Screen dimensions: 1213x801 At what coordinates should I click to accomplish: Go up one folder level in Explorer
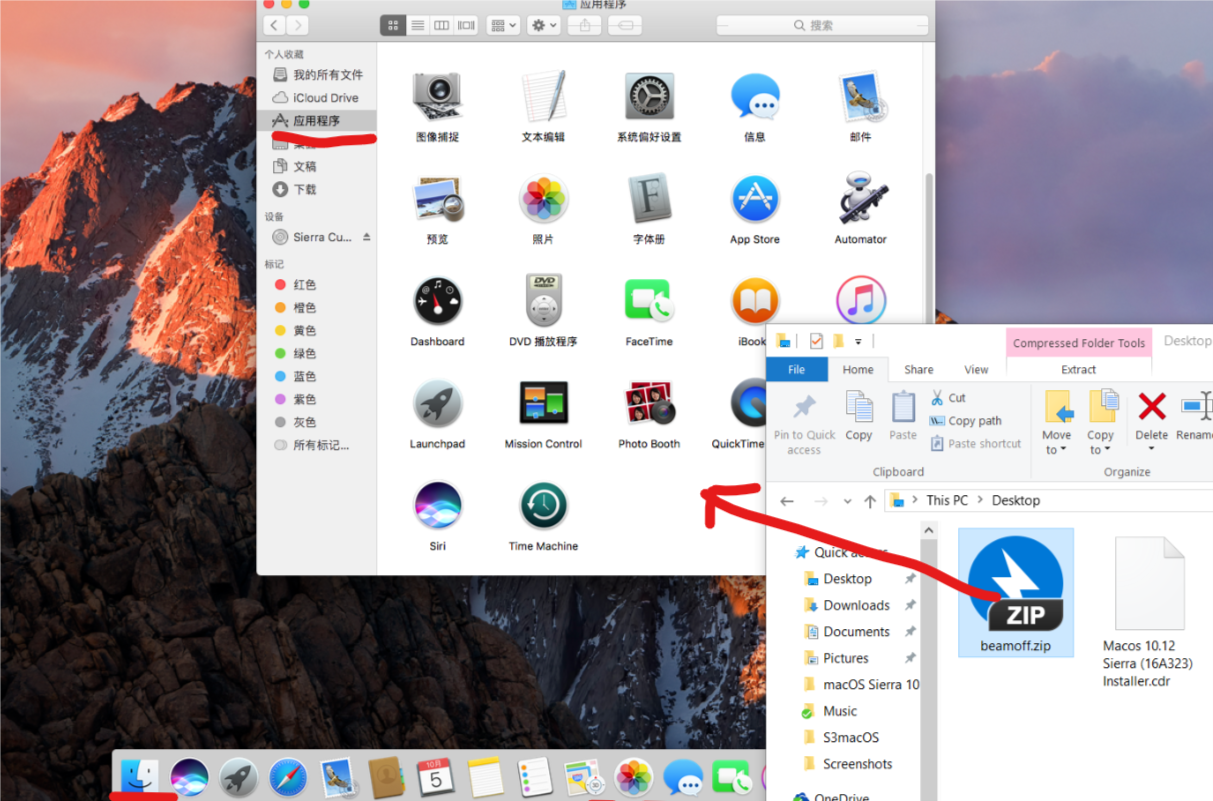[x=870, y=501]
